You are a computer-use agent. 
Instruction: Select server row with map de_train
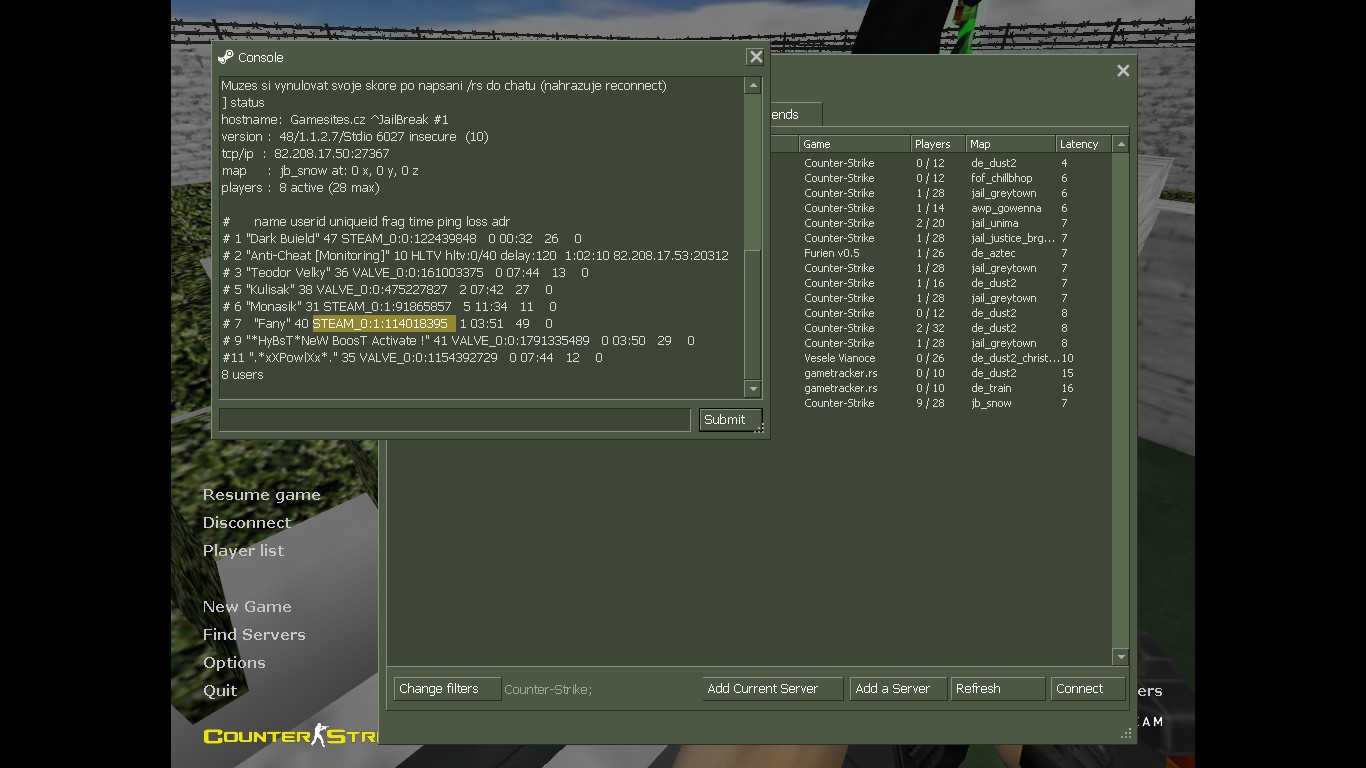(940, 388)
